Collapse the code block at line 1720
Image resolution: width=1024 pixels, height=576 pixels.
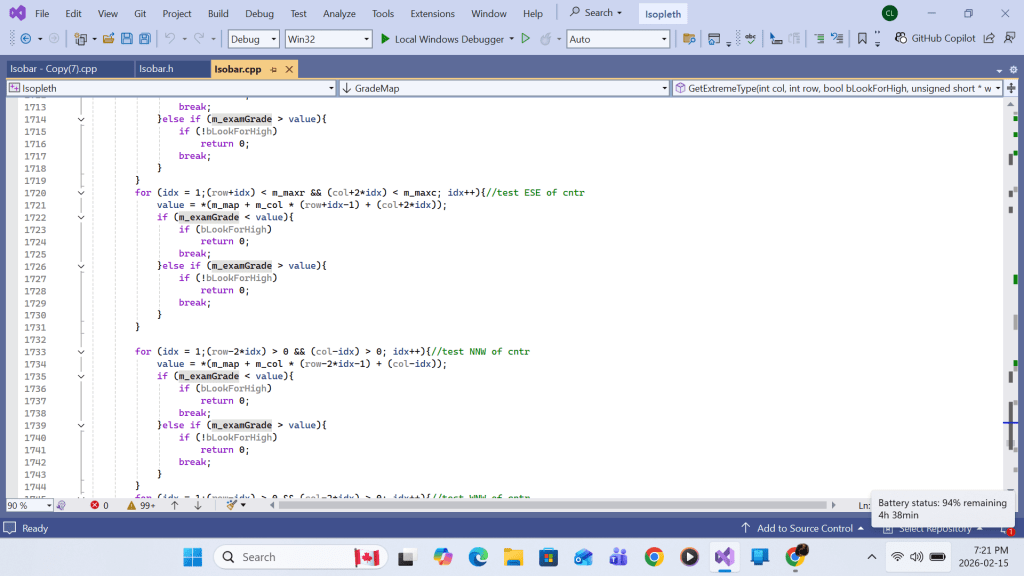81,193
